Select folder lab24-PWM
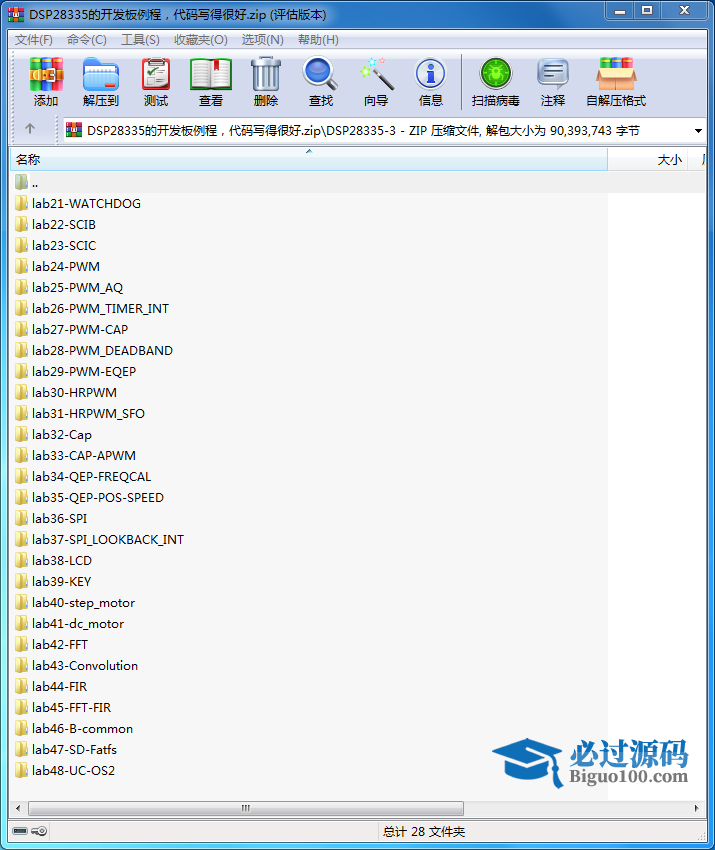 (57, 267)
